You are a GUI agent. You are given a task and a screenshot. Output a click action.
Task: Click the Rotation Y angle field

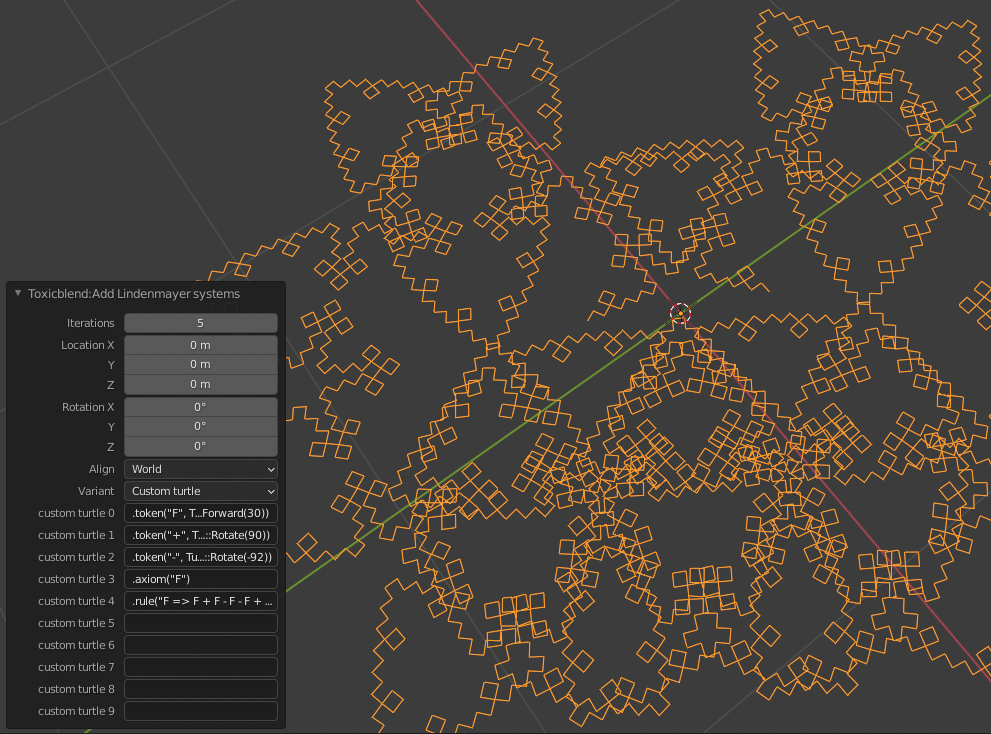click(x=200, y=427)
